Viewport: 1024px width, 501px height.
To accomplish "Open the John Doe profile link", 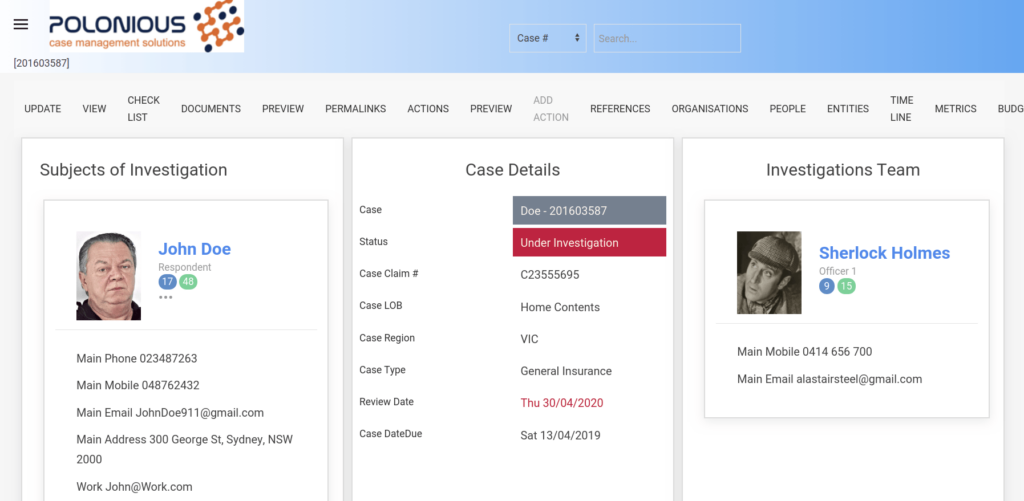I will pos(194,249).
